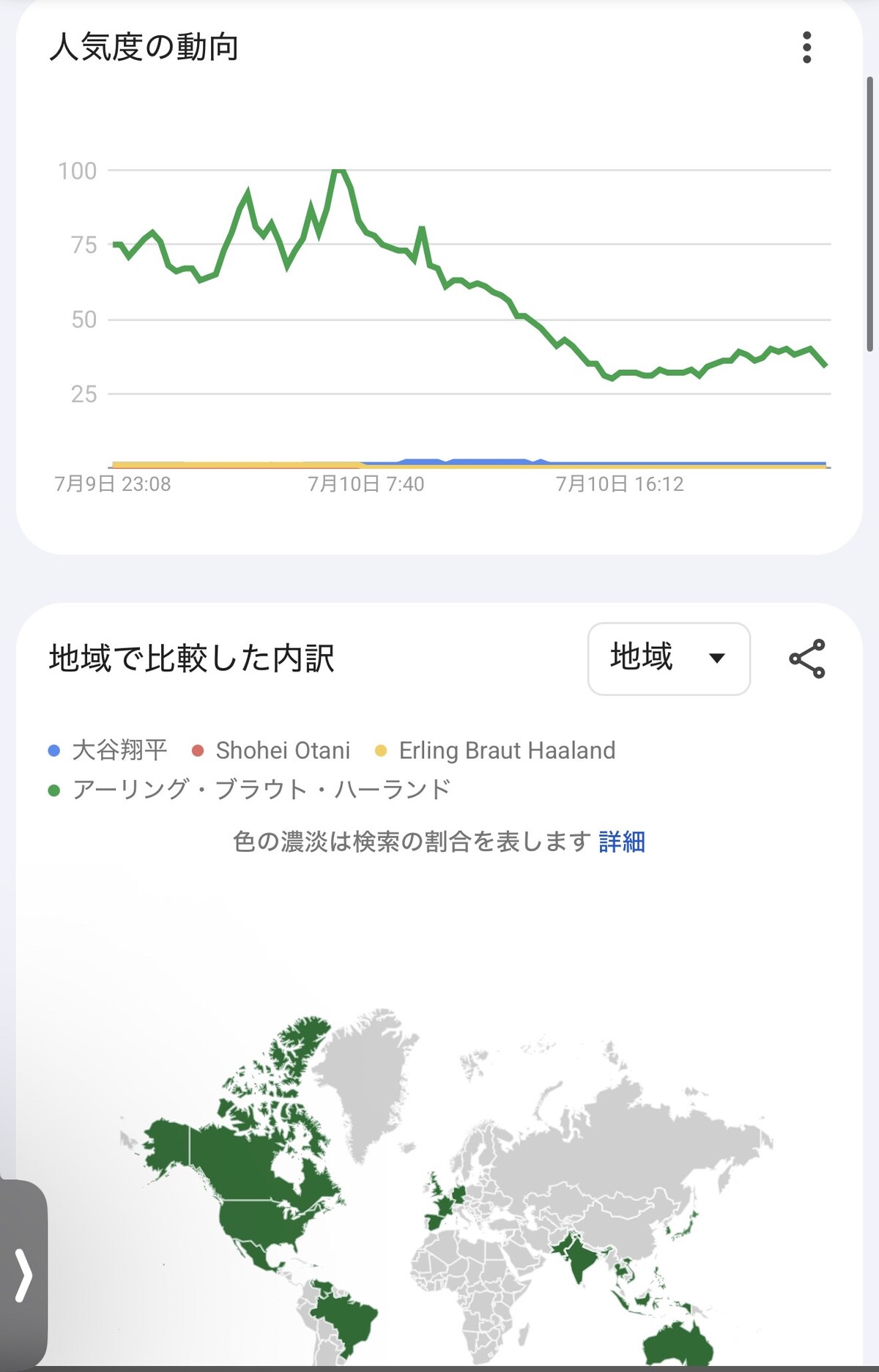Click the page scrollbar on the right edge
Image resolution: width=879 pixels, height=1372 pixels.
[x=870, y=213]
